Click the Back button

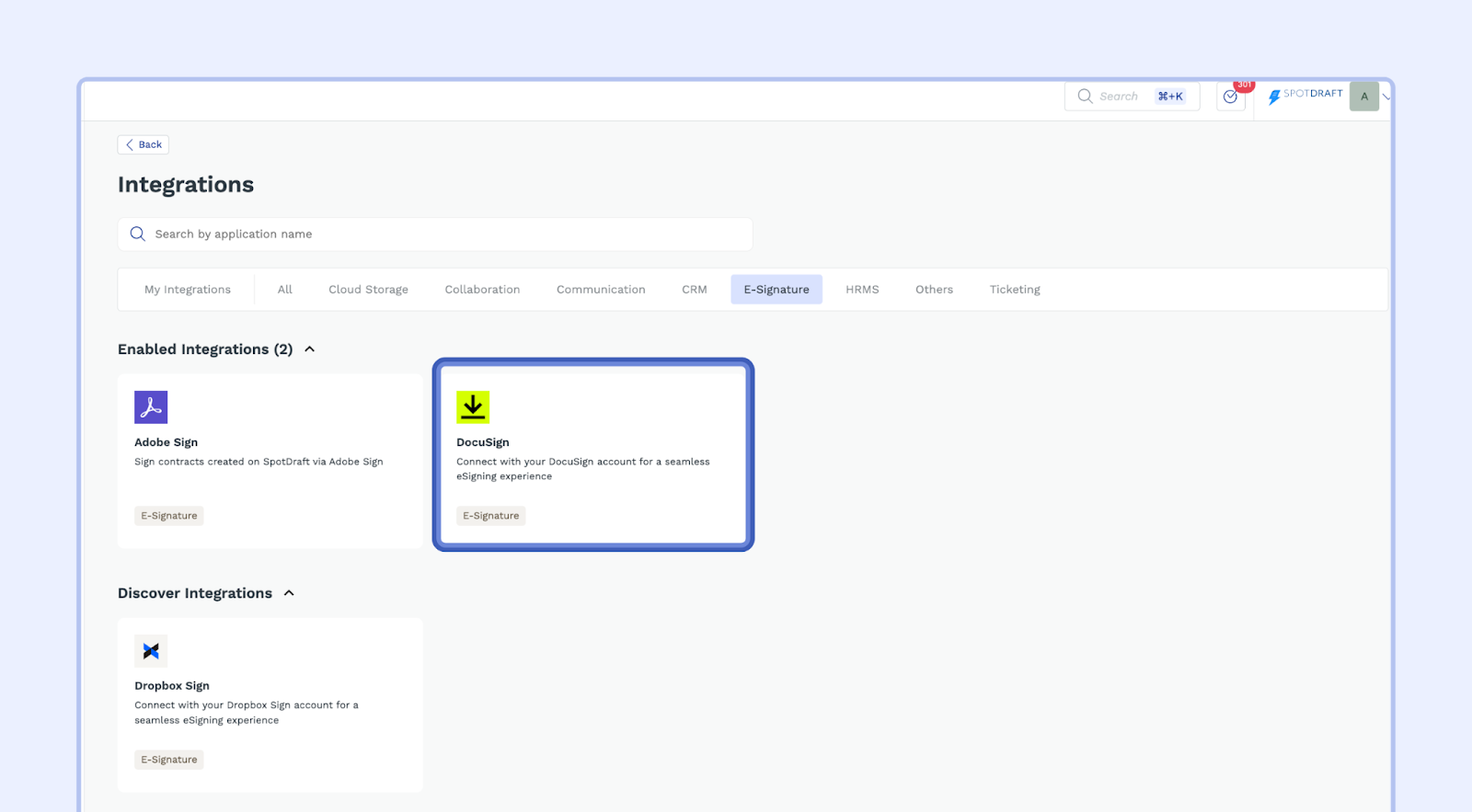click(x=144, y=144)
